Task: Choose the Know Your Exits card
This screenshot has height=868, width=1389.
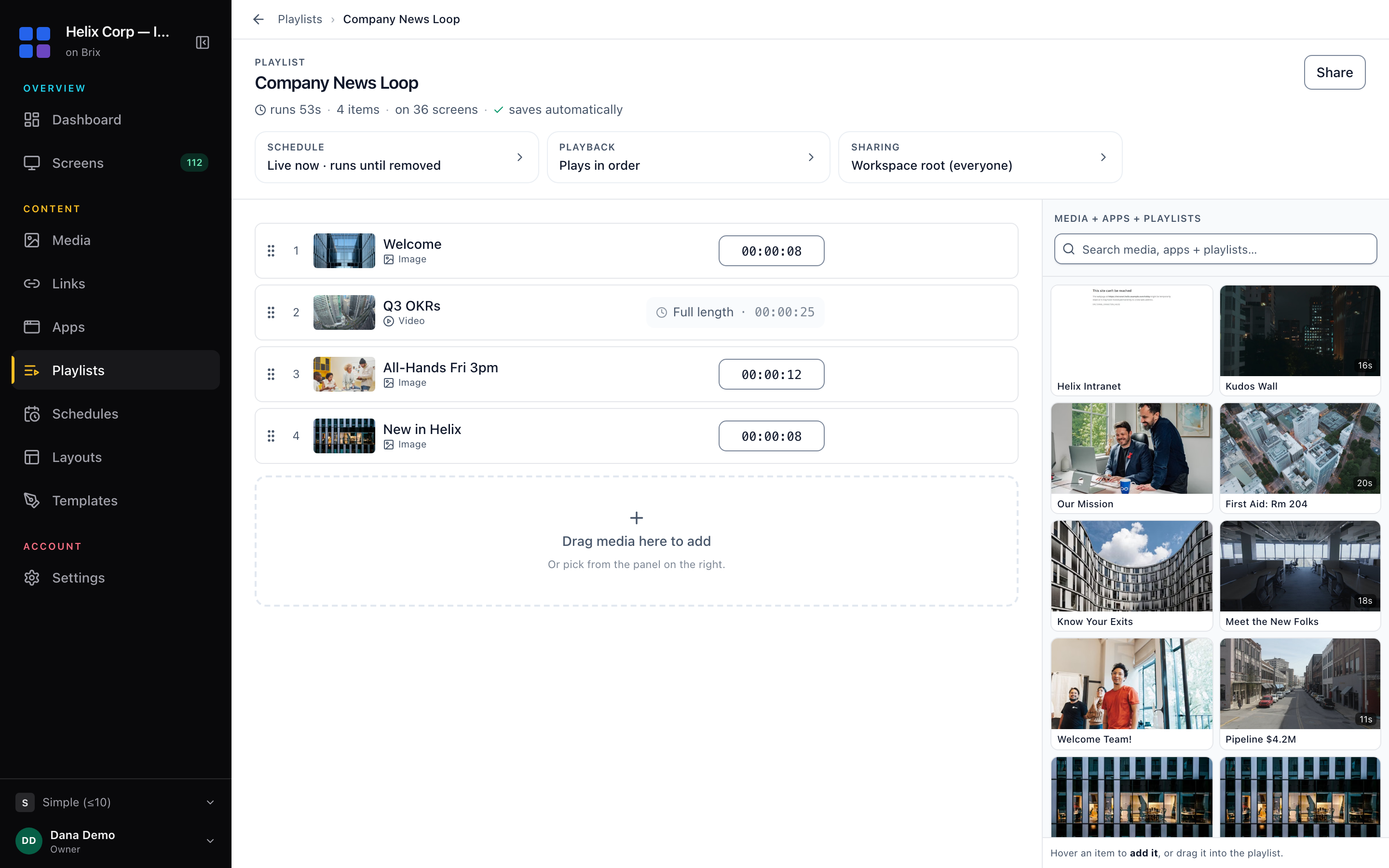Action: tap(1131, 576)
